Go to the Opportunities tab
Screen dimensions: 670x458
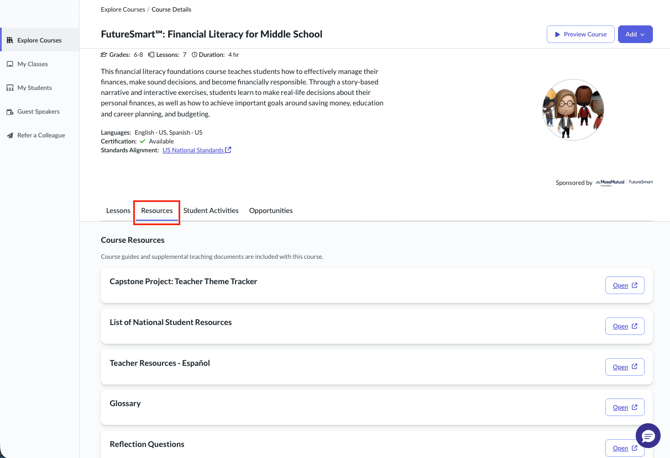[x=271, y=211]
